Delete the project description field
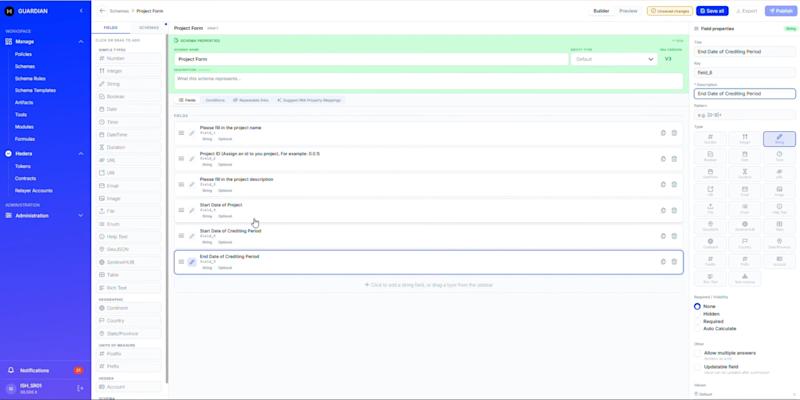Image resolution: width=800 pixels, height=400 pixels. (x=674, y=184)
